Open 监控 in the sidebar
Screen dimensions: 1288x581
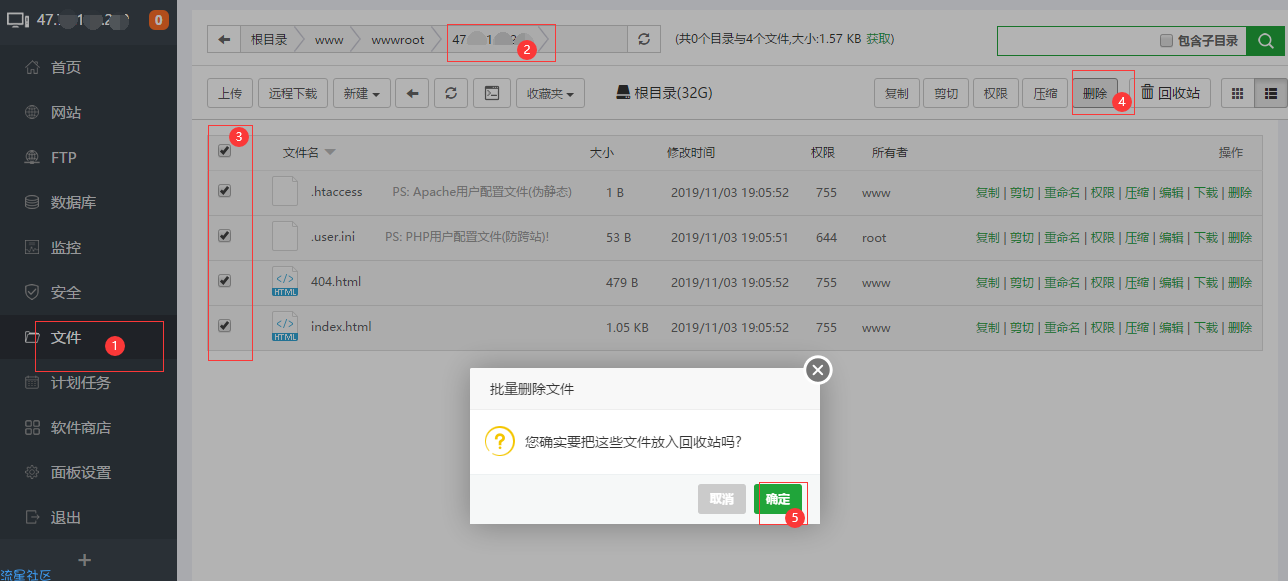(66, 247)
